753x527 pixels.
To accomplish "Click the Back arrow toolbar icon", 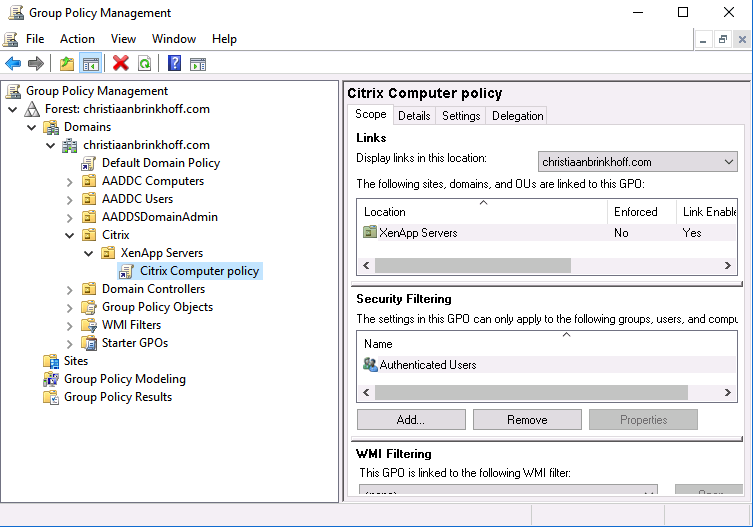I will click(13, 63).
